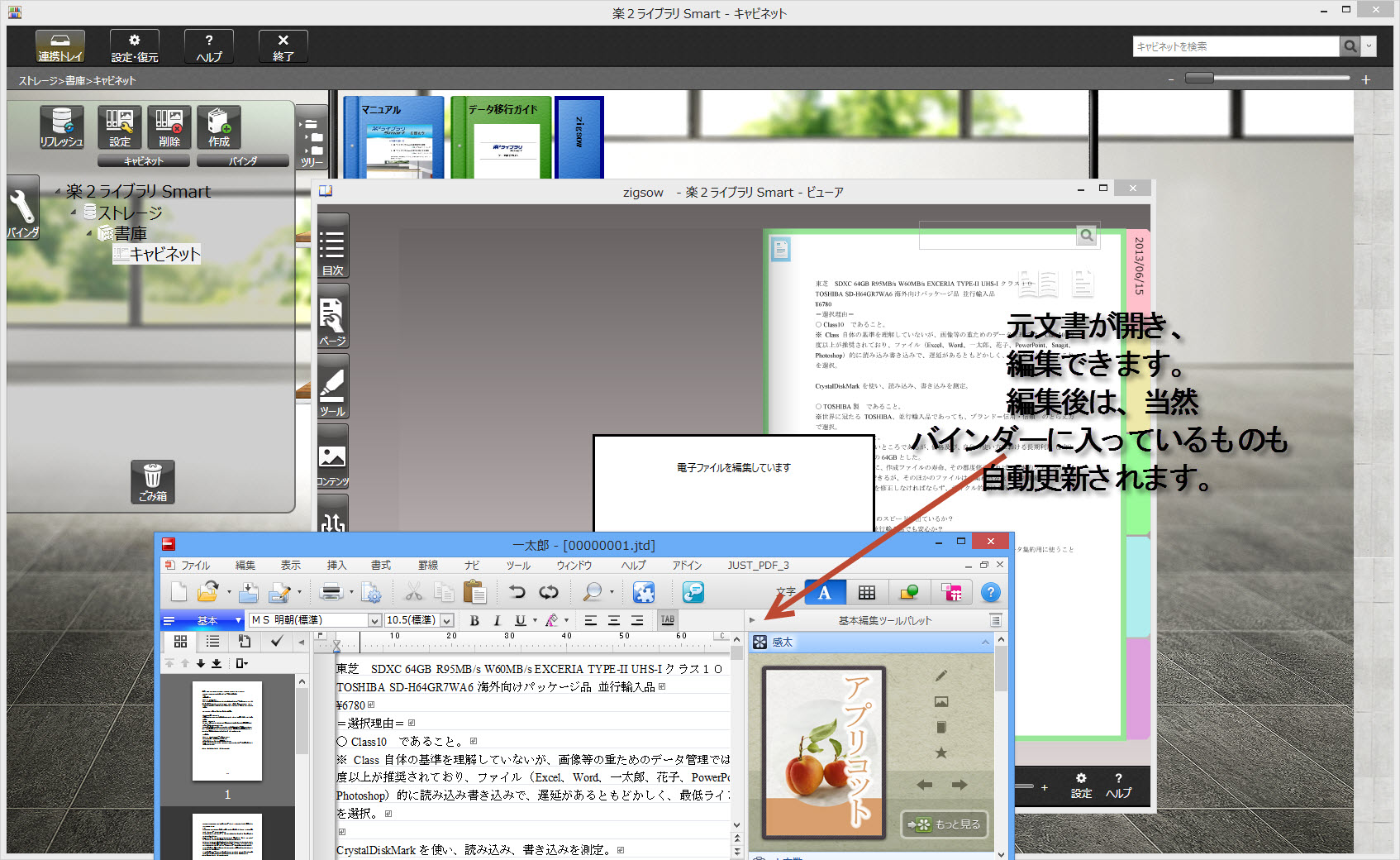Open the viewer 目次 (table of contents) panel

coord(332,246)
